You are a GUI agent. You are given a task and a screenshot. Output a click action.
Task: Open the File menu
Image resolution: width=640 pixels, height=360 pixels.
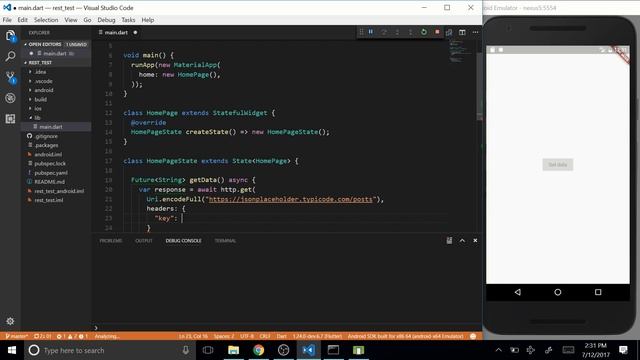[x=7, y=20]
